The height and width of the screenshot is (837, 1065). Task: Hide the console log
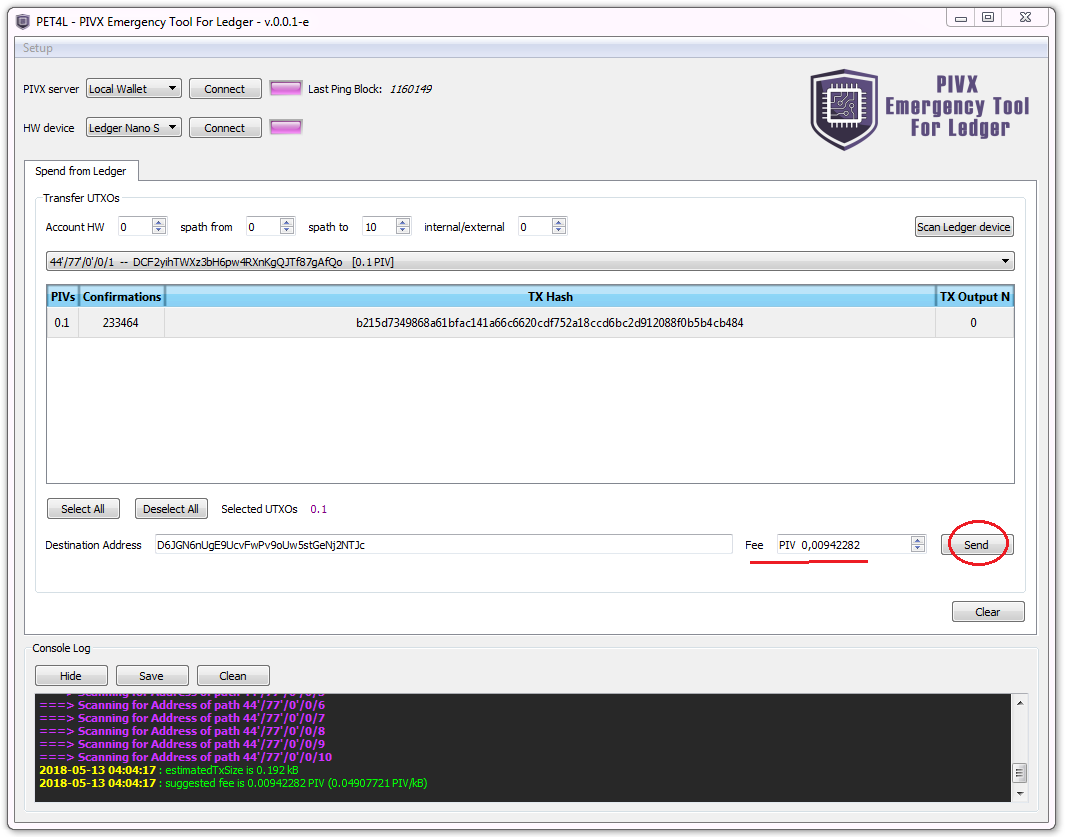pos(71,675)
